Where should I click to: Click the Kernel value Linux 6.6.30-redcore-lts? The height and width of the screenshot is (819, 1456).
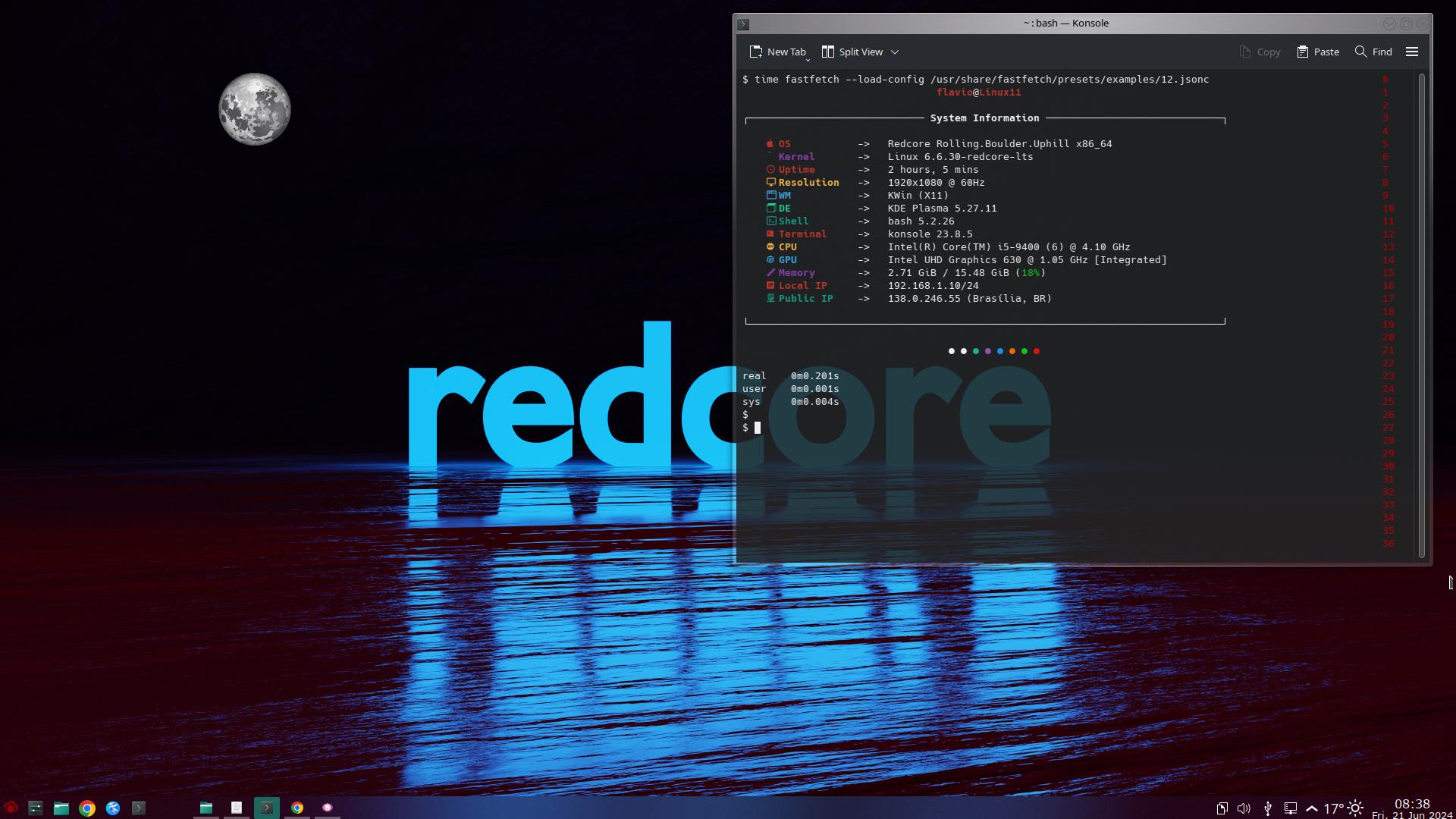[x=960, y=157]
